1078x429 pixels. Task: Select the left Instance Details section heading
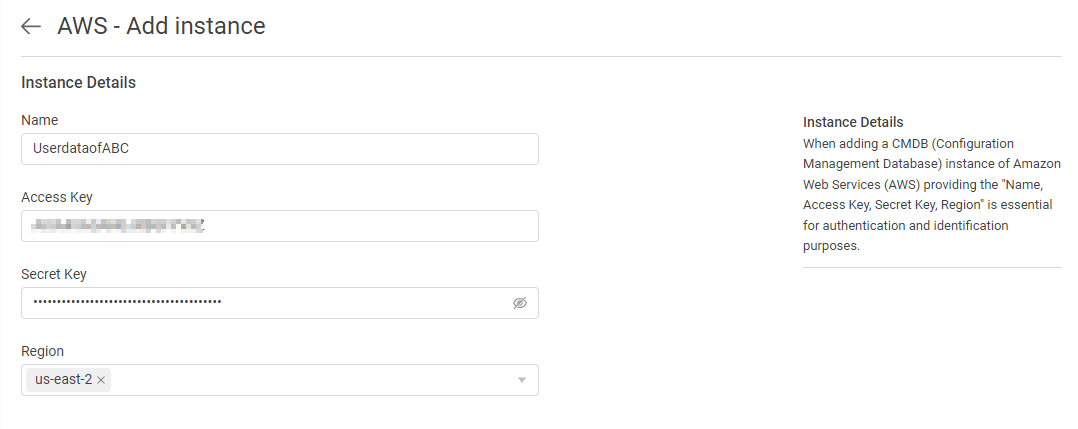coord(78,82)
